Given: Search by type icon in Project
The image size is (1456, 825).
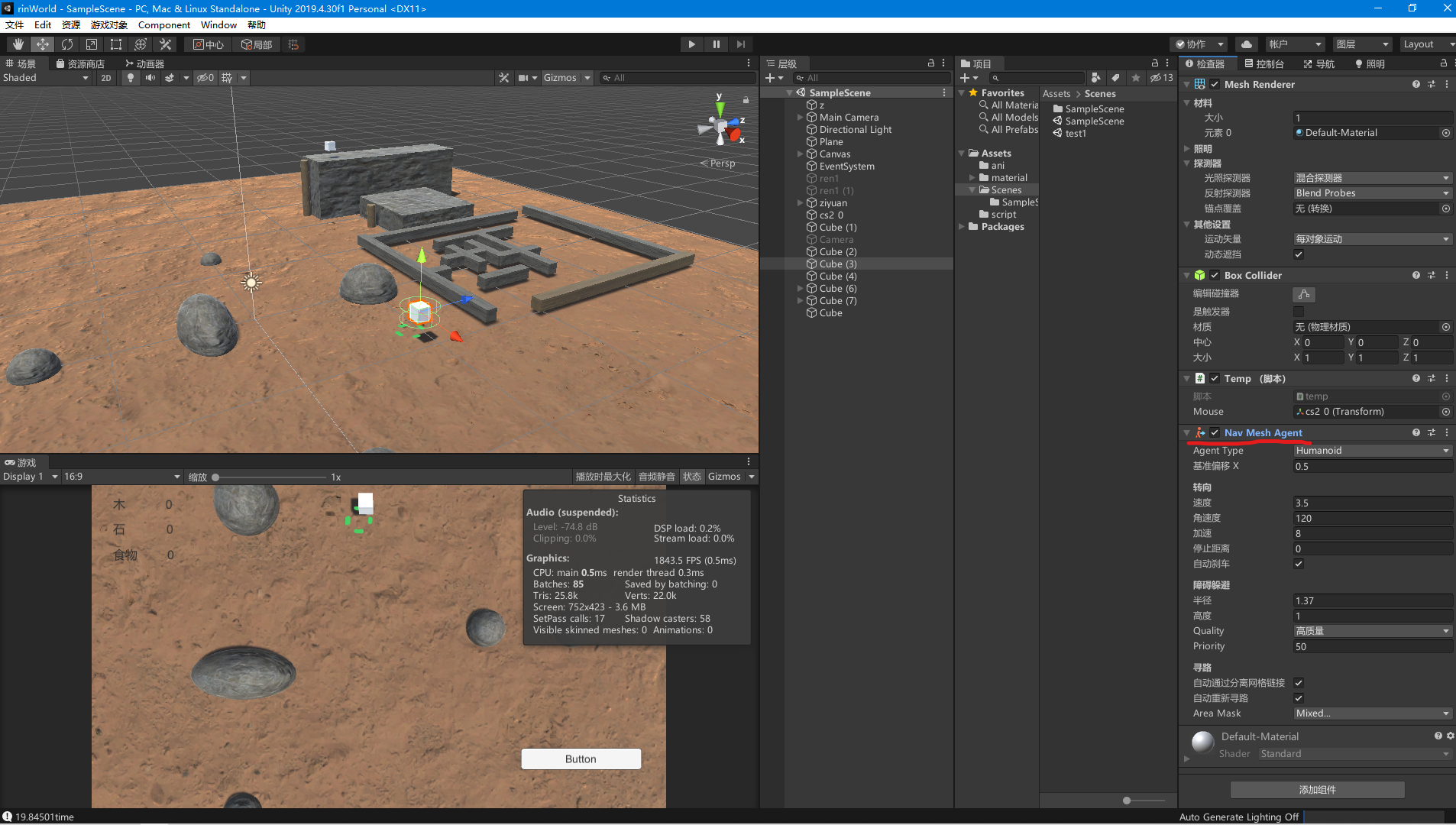Looking at the screenshot, I should pyautogui.click(x=1096, y=78).
